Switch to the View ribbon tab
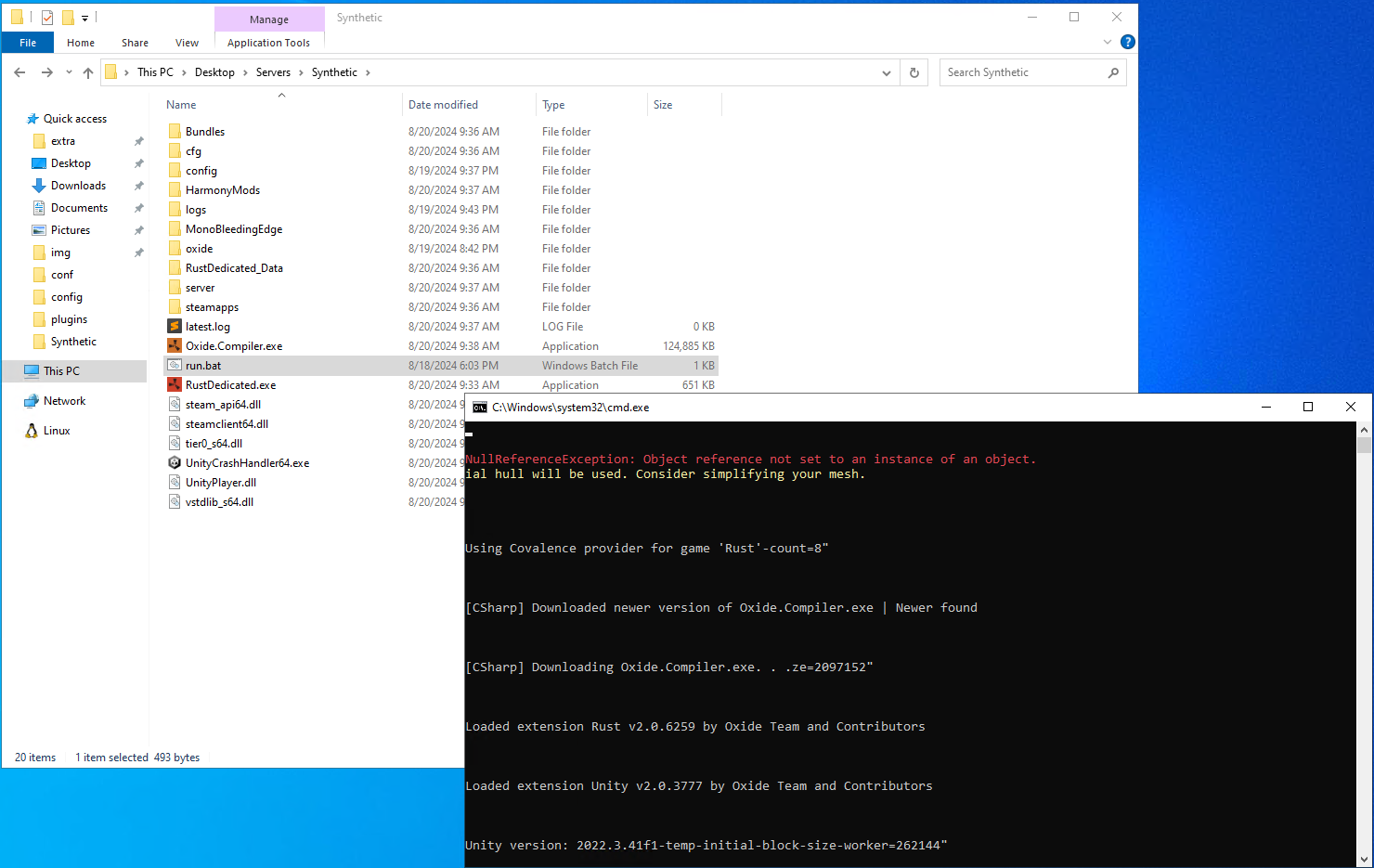 point(187,43)
